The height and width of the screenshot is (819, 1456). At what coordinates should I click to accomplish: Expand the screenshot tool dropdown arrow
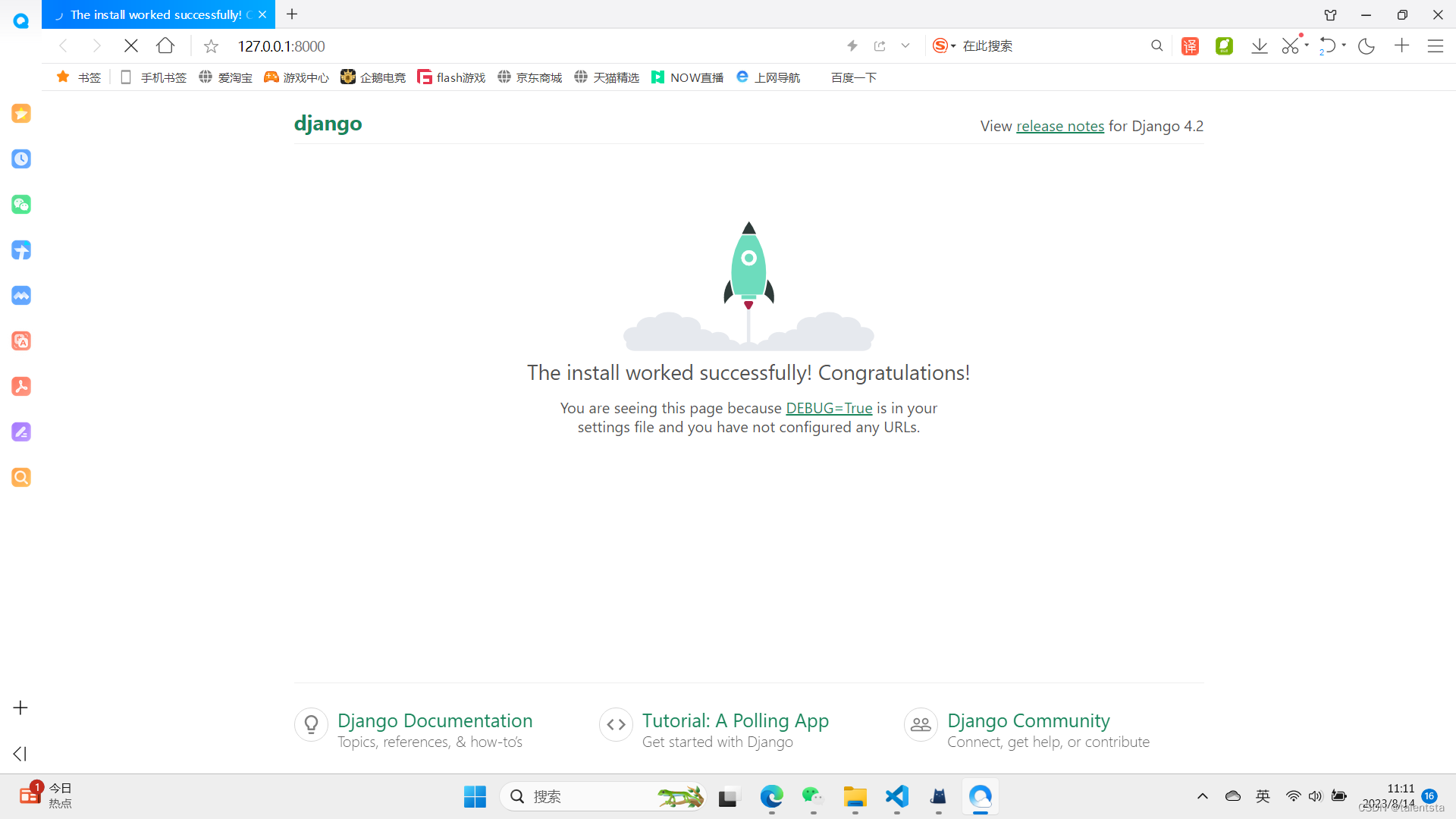1307,45
